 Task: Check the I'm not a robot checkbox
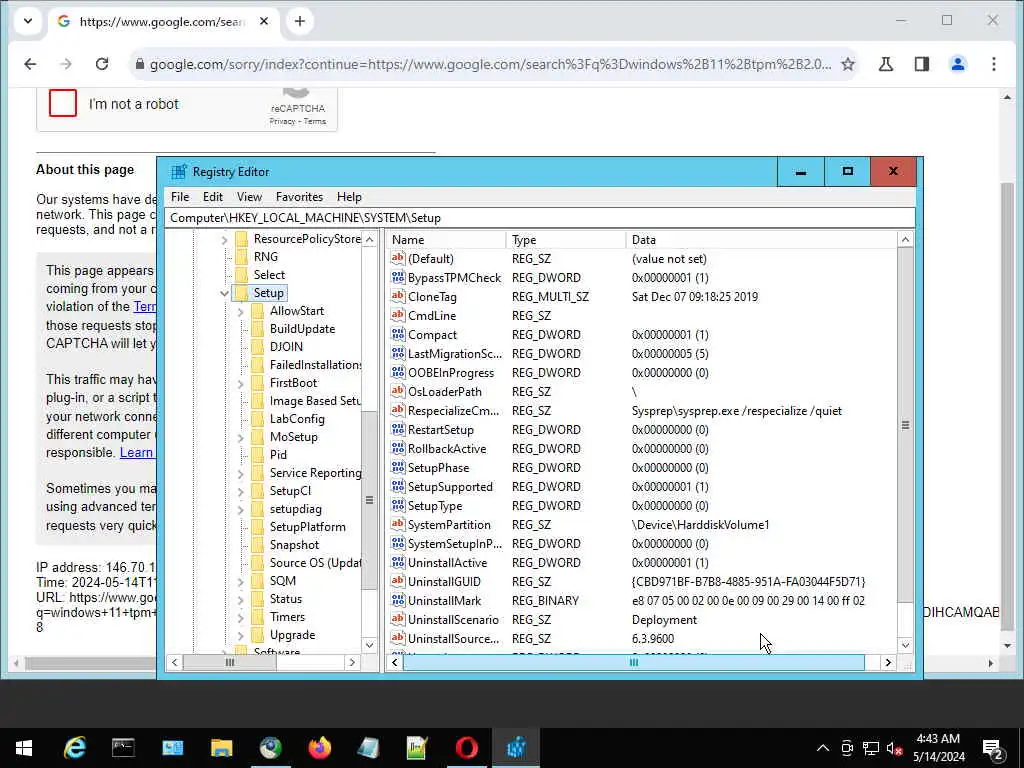click(63, 103)
